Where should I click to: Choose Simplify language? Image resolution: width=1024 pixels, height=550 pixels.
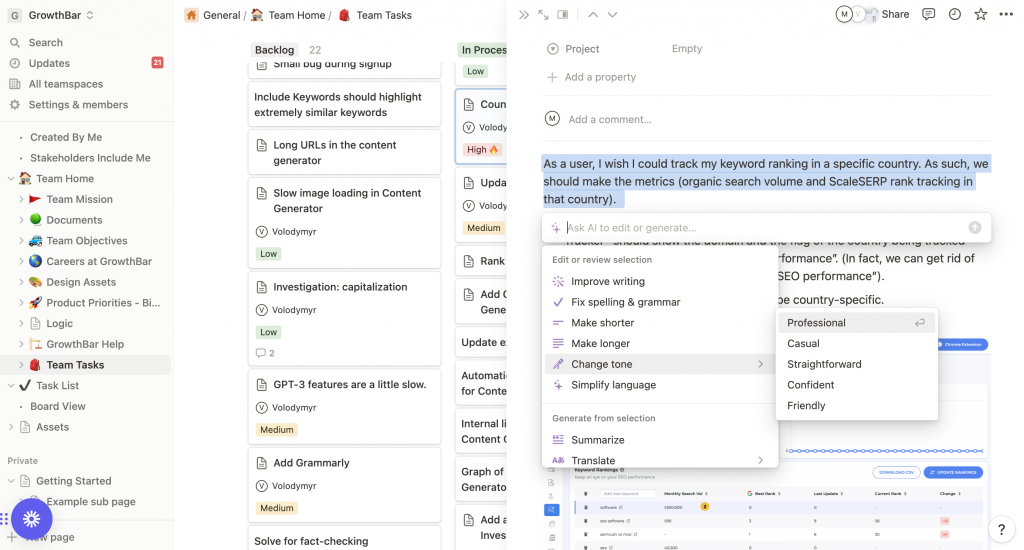(x=660, y=385)
